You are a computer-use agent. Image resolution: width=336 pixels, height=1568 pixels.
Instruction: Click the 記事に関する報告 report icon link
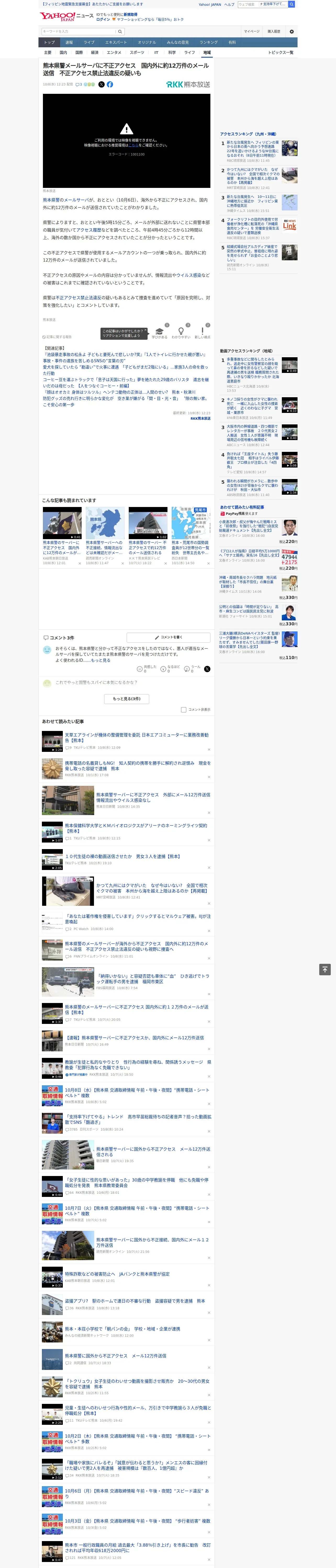point(57,337)
